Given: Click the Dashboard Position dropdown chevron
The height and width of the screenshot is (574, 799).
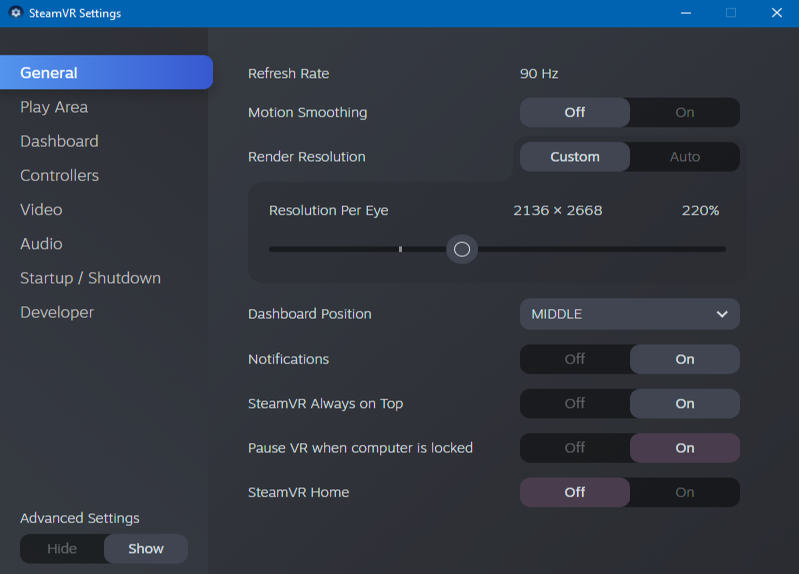Looking at the screenshot, I should [x=722, y=314].
